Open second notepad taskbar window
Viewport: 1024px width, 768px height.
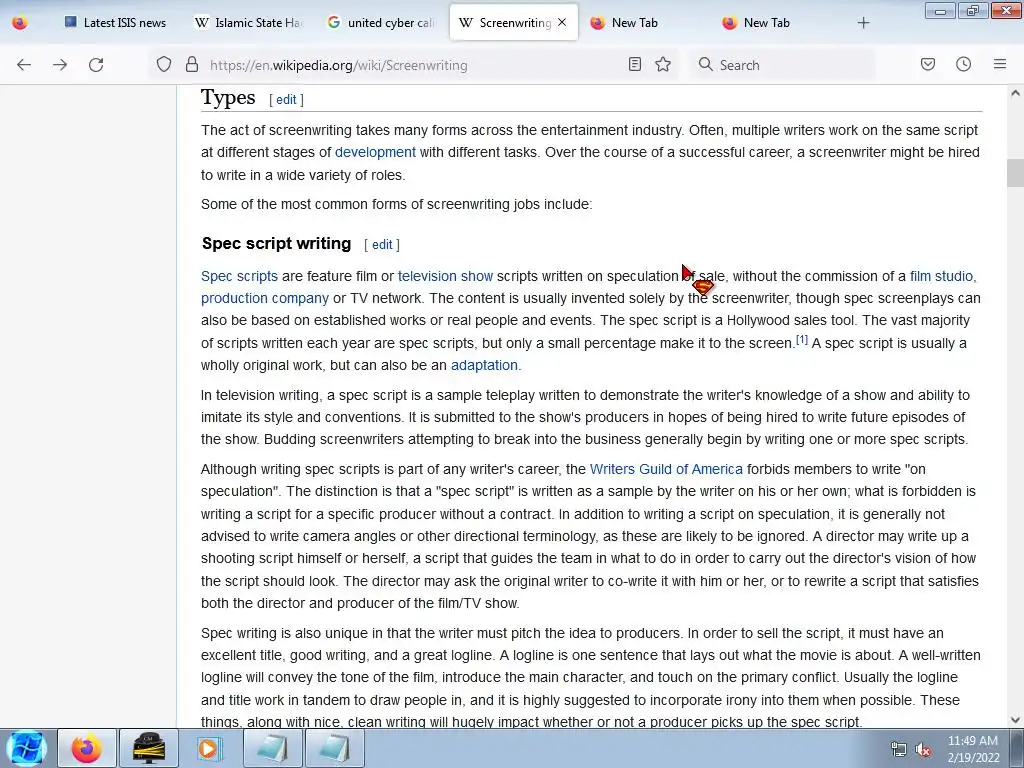[334, 748]
